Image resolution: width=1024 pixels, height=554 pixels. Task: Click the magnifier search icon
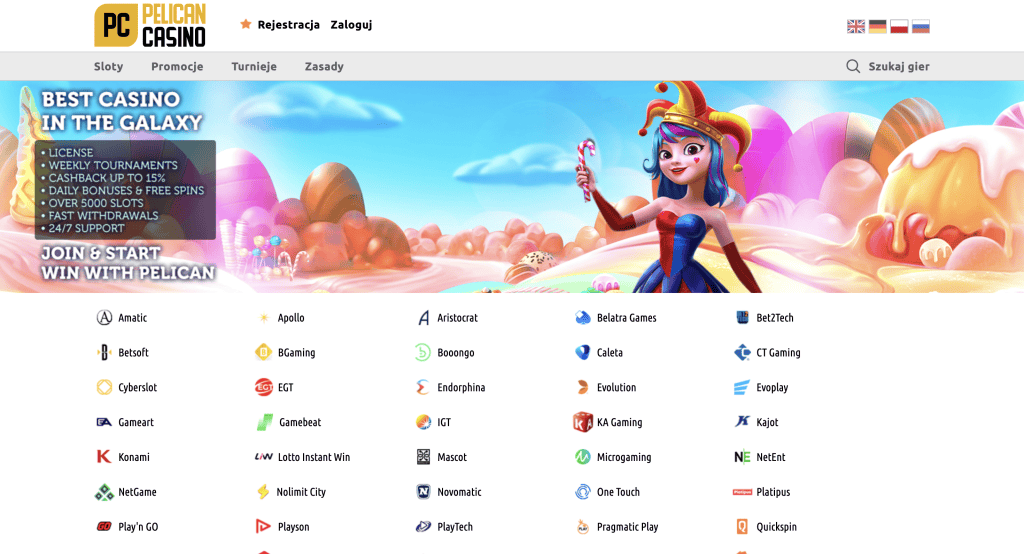pyautogui.click(x=853, y=66)
